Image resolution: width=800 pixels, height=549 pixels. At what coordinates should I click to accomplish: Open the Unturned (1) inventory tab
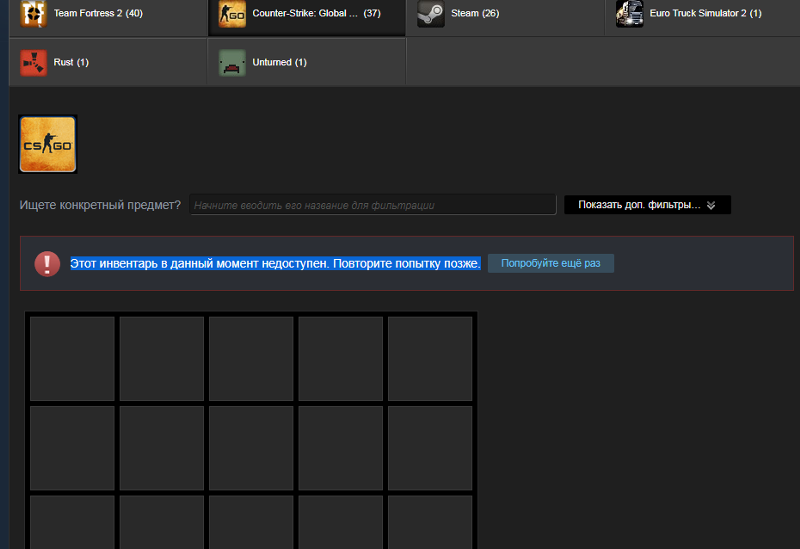pyautogui.click(x=279, y=62)
